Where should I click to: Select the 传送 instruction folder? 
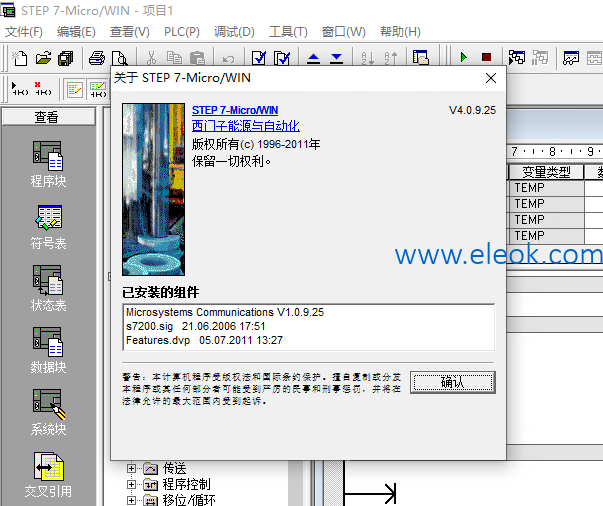(x=174, y=468)
